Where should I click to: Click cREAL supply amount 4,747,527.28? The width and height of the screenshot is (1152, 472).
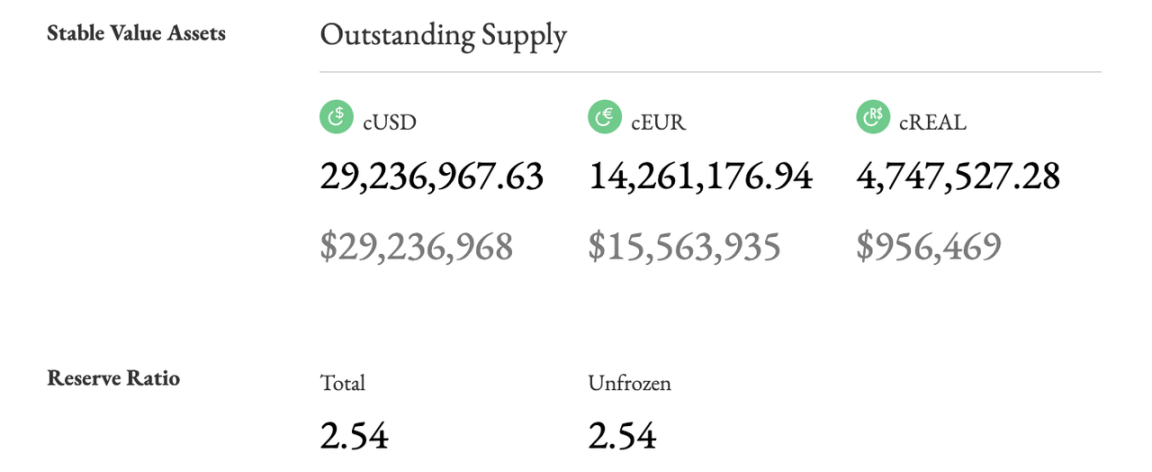tap(958, 178)
